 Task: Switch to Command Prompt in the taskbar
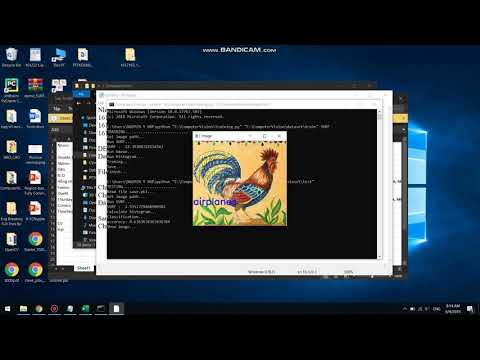pos(101,309)
